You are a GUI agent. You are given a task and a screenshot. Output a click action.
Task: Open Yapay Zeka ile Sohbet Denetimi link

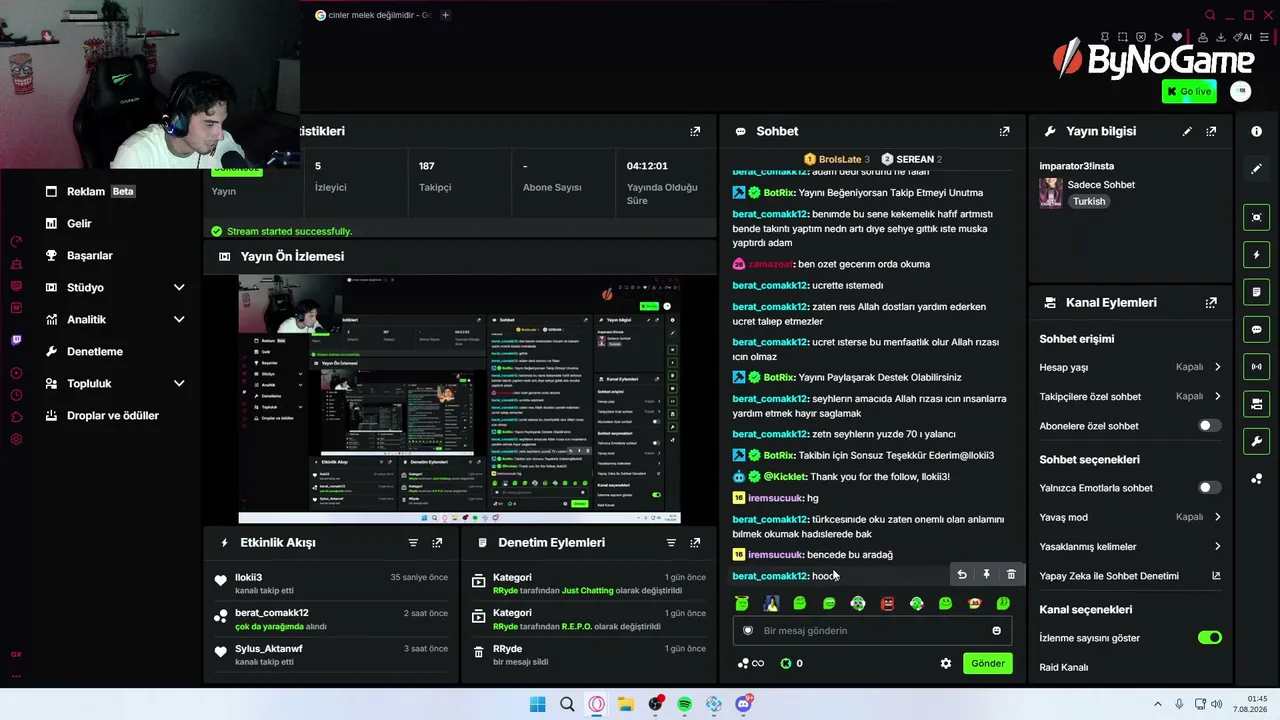pyautogui.click(x=1130, y=575)
